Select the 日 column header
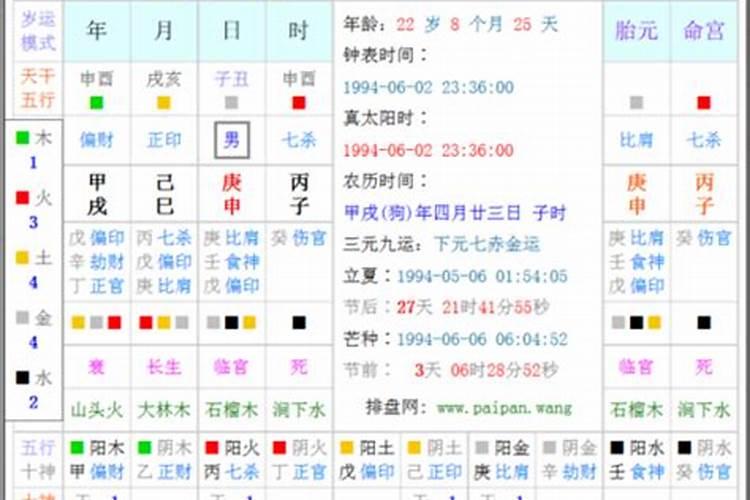Image resolution: width=750 pixels, height=500 pixels. click(x=232, y=31)
